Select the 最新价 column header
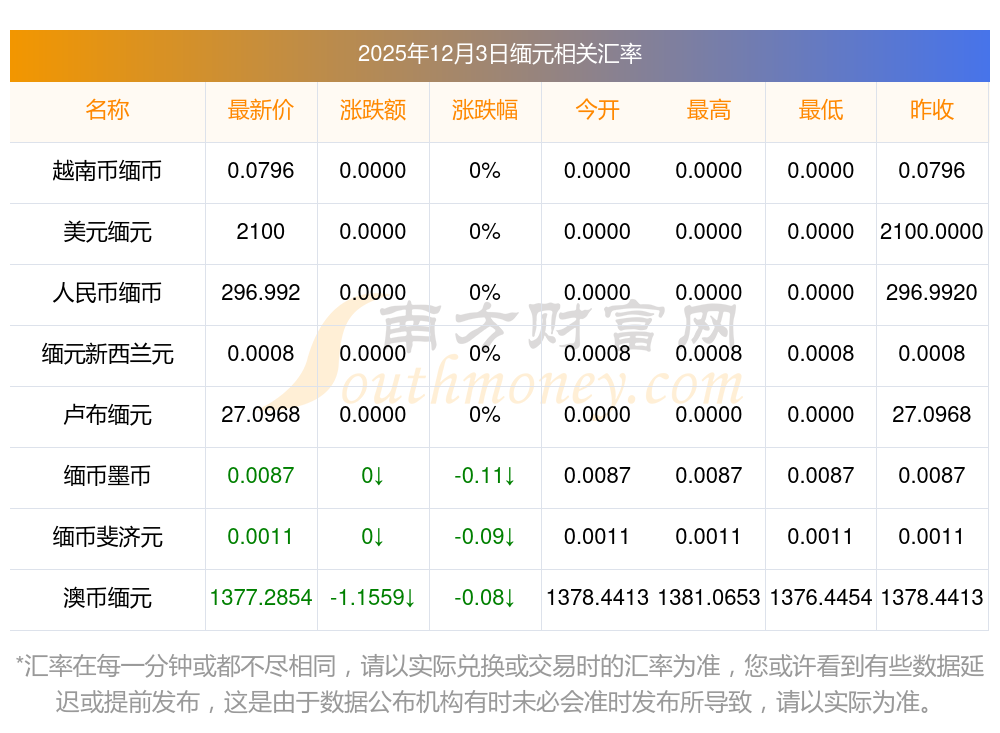This screenshot has width=1000, height=733. coord(261,110)
